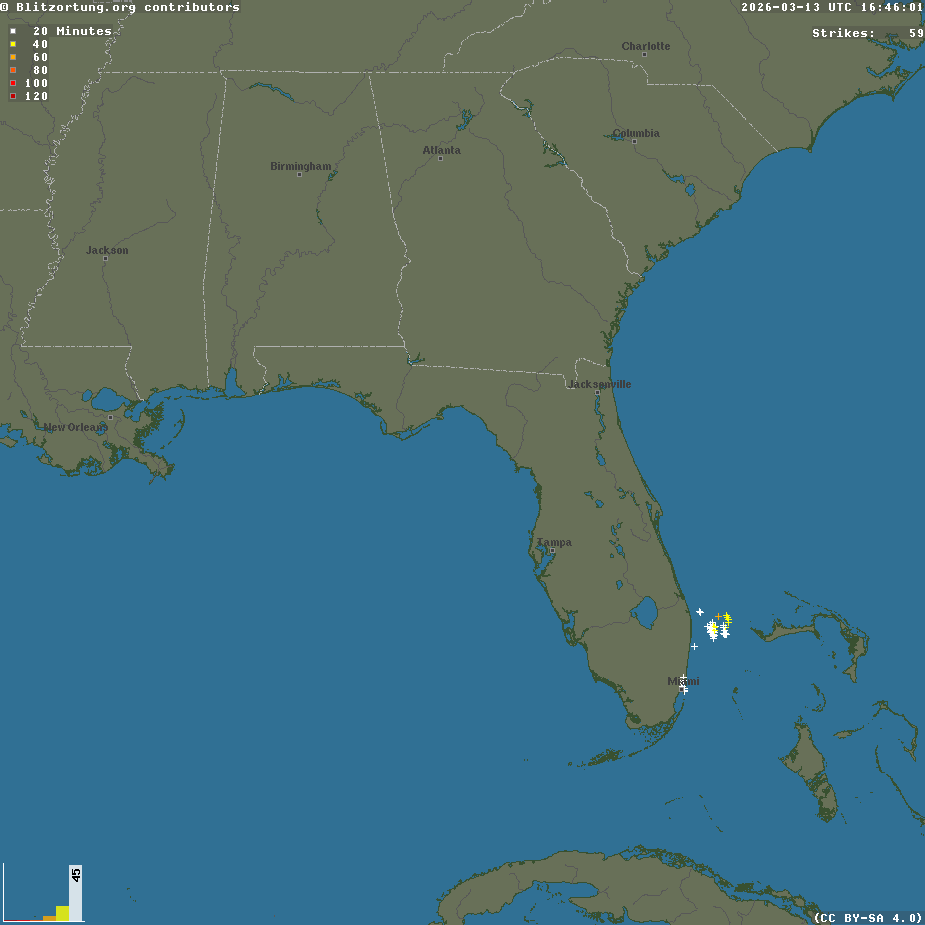
Task: Select the Charlotte city marker
Action: 645,54
